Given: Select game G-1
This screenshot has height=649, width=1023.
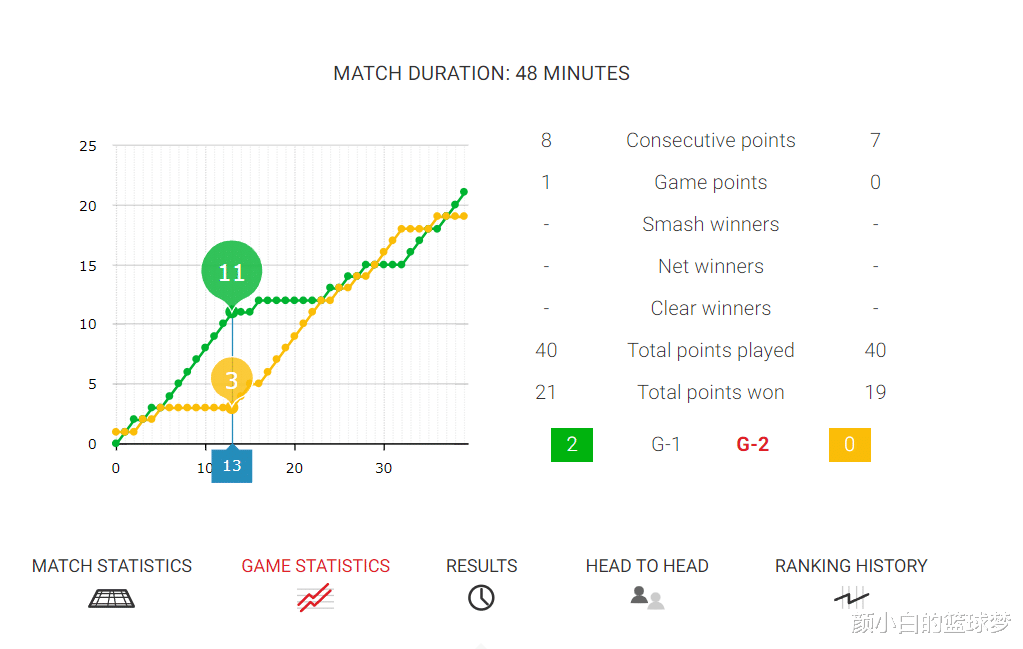Looking at the screenshot, I should pos(666,445).
